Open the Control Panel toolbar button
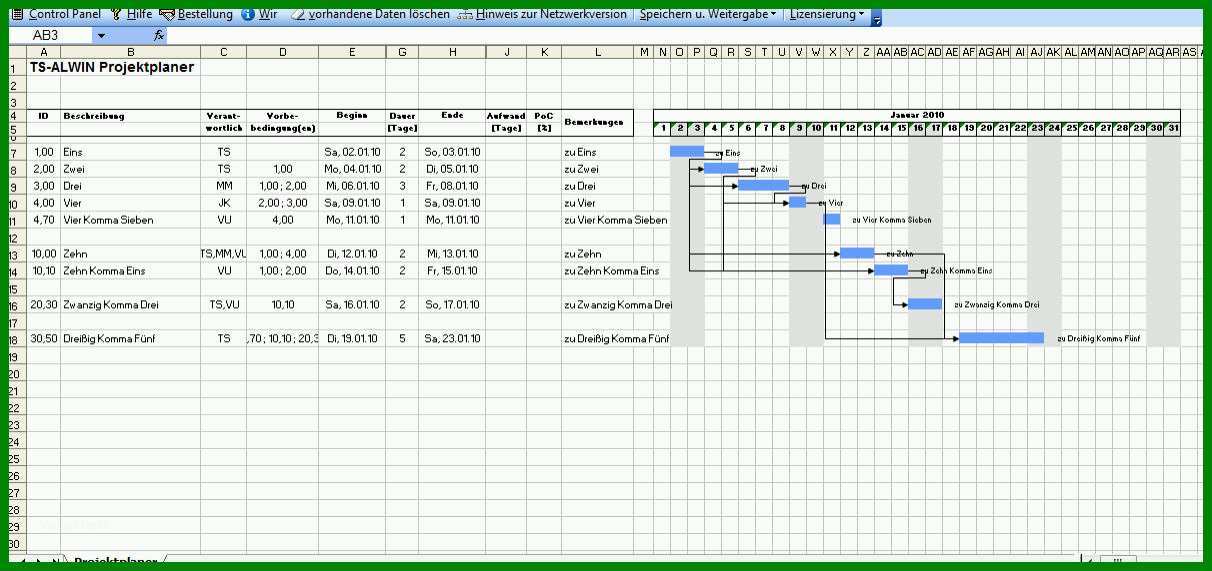The image size is (1212, 571). click(56, 14)
